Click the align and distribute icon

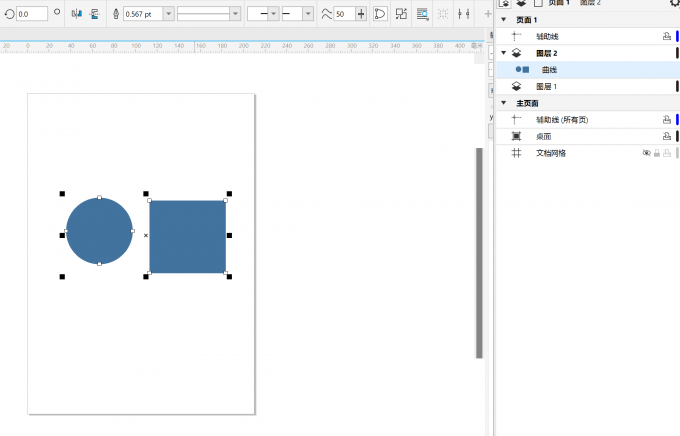click(462, 14)
